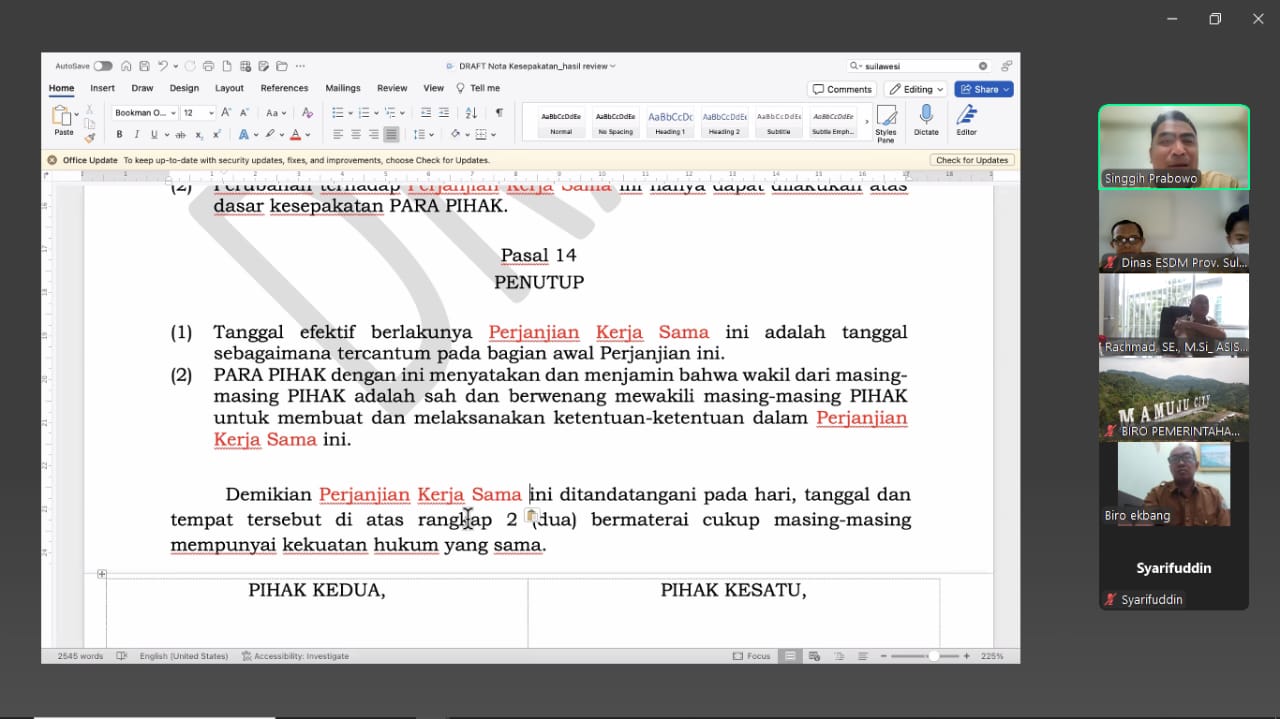1280x719 pixels.
Task: Click the Home house icon in title bar
Action: tap(126, 66)
